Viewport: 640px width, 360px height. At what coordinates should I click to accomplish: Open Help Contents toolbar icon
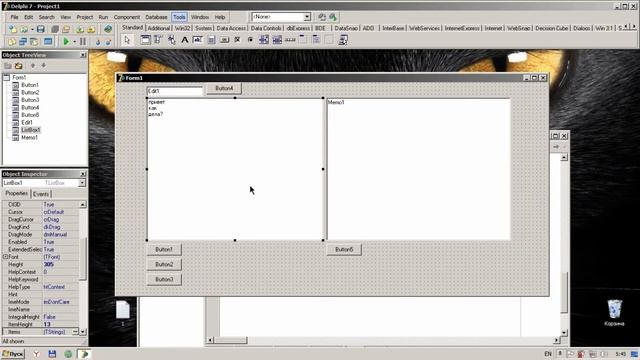[x=108, y=29]
